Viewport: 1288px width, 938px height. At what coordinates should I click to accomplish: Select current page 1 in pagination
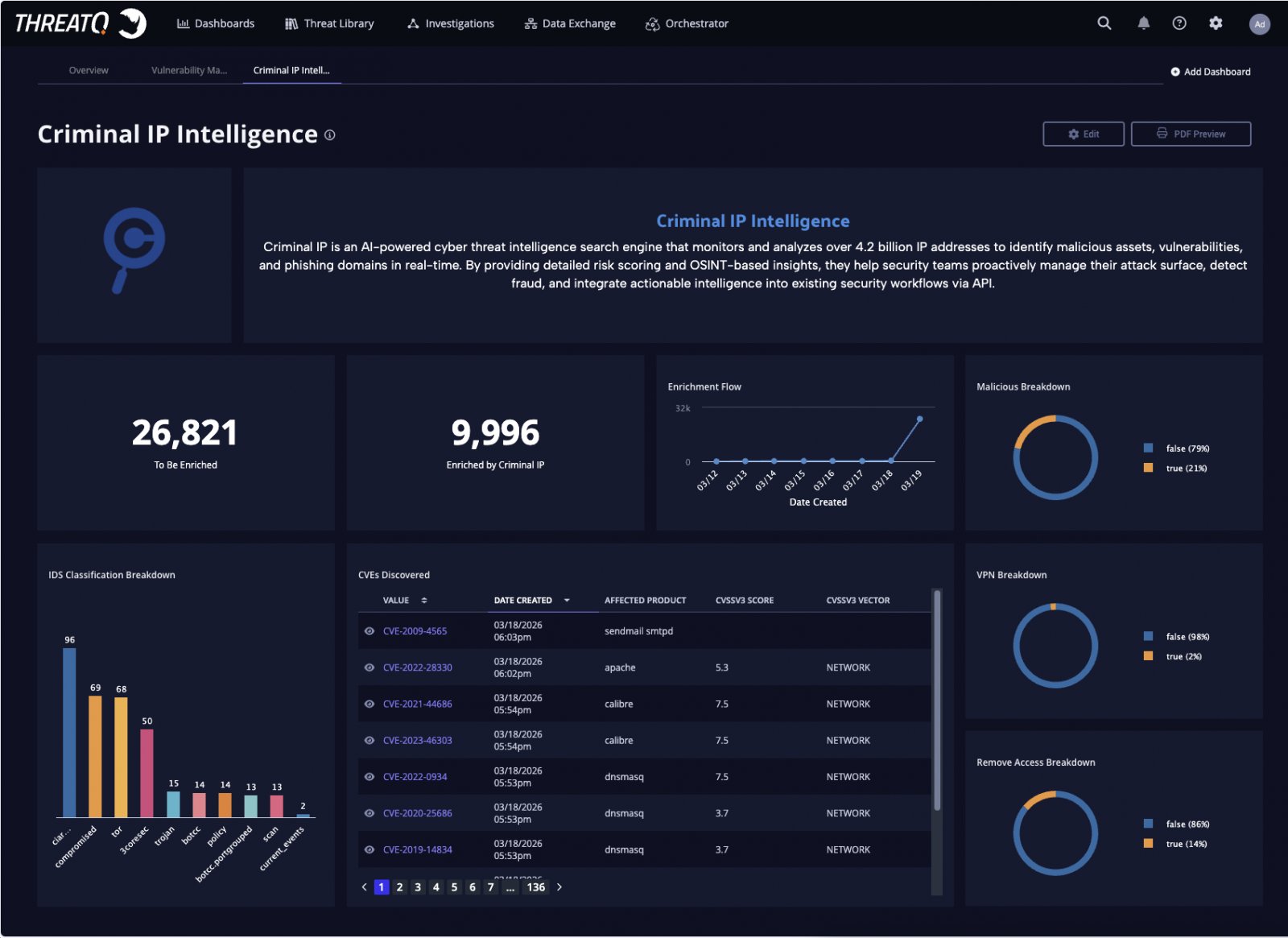pyautogui.click(x=382, y=887)
